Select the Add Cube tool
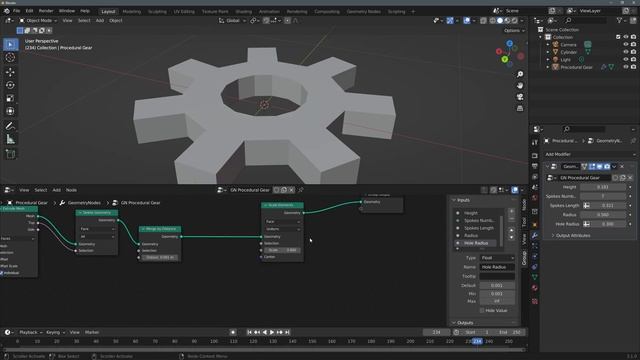This screenshot has width=640, height=360. point(10,154)
